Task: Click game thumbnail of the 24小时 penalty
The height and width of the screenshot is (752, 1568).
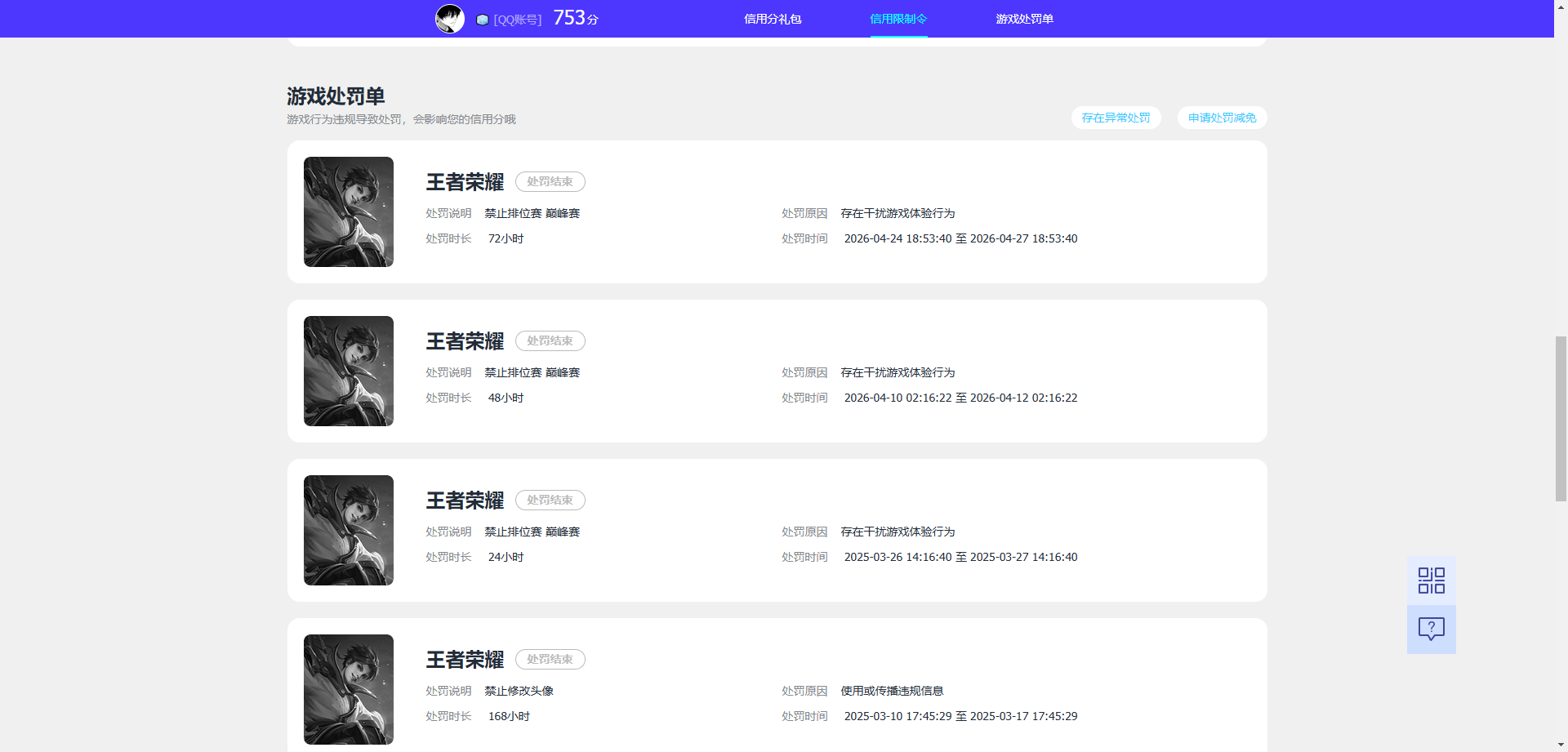Action: coord(349,530)
